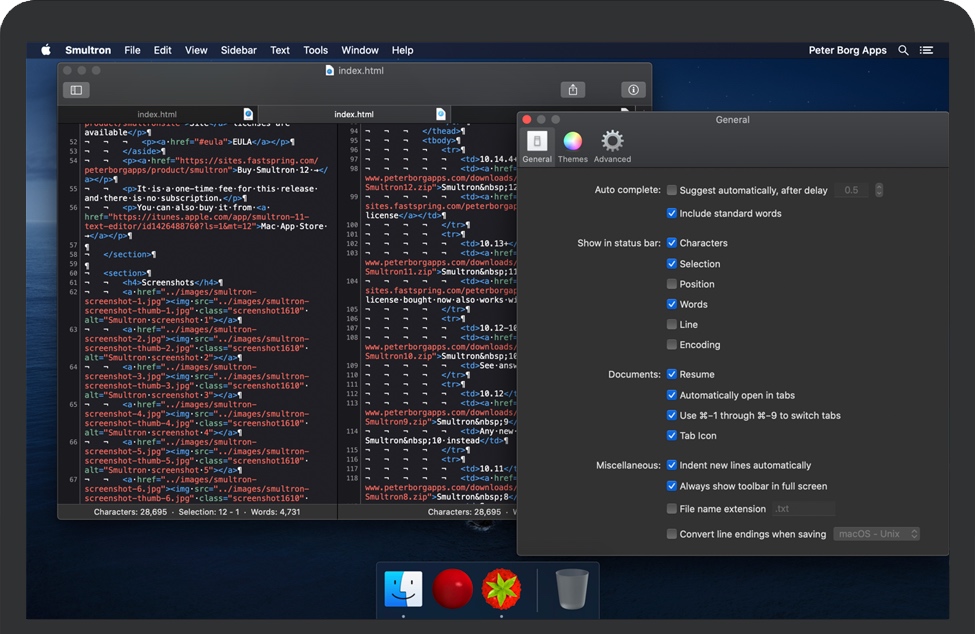Enable Suggest automatically, after delay
975x634 pixels.
672,190
